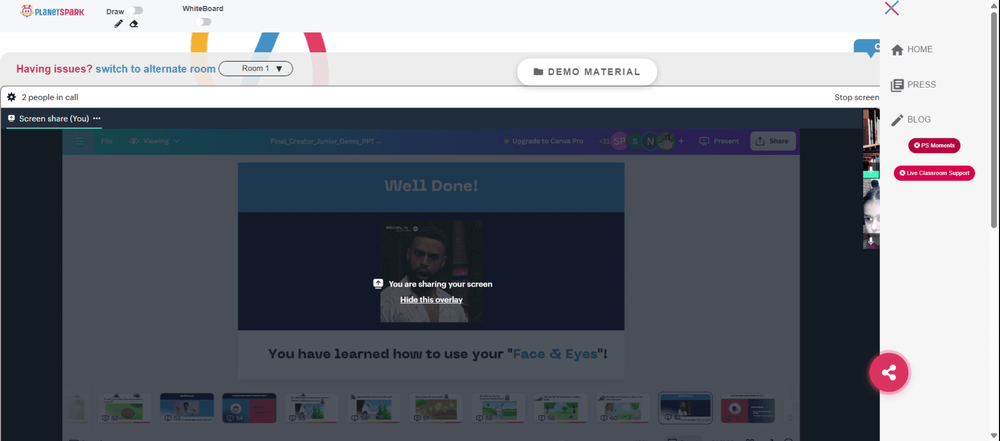The image size is (1000, 441).
Task: Click Stop screen share button
Action: [857, 97]
